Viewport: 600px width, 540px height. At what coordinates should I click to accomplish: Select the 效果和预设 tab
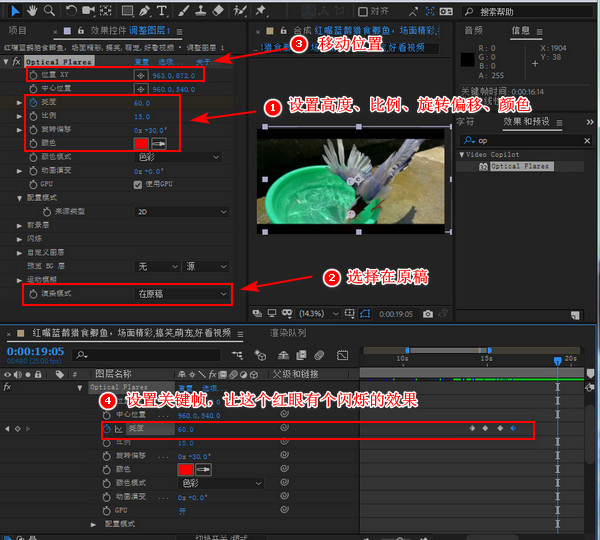click(x=526, y=122)
